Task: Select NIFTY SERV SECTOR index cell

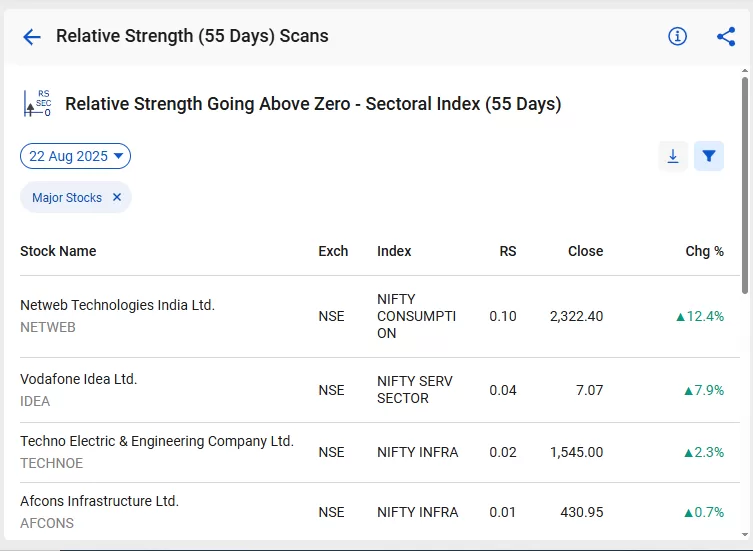Action: [x=414, y=390]
